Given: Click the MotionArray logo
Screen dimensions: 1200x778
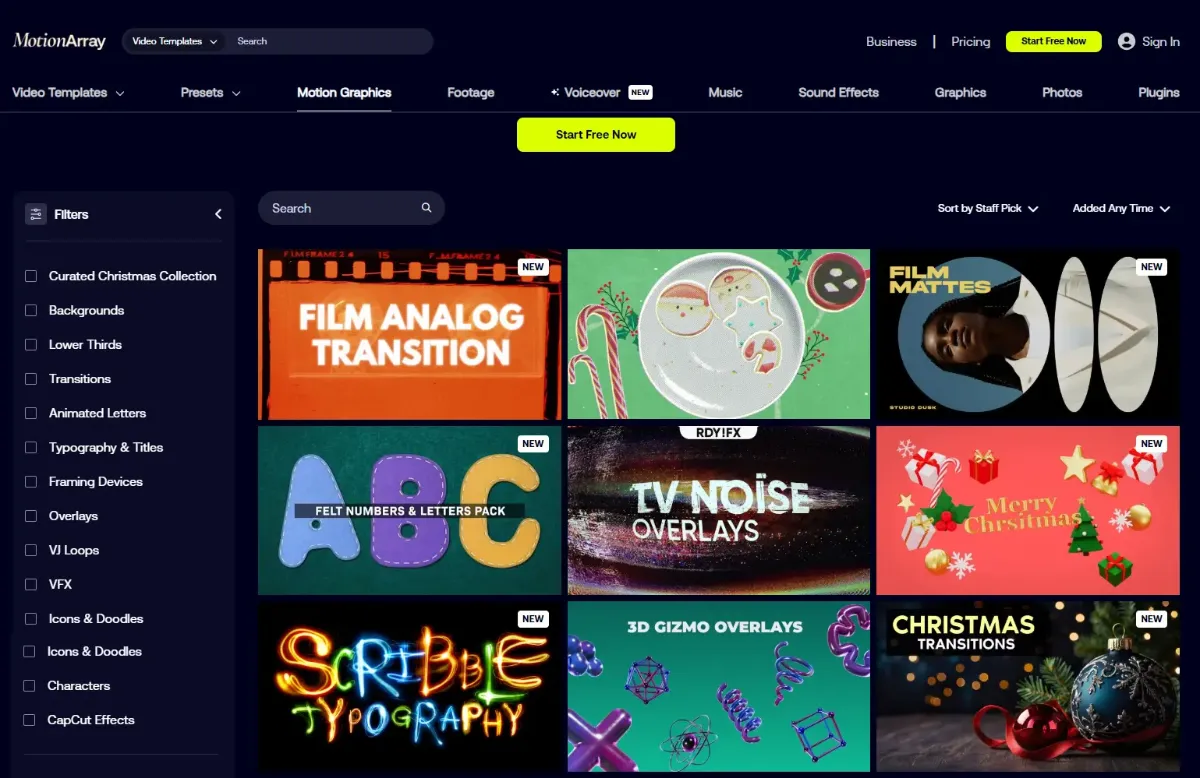Looking at the screenshot, I should pyautogui.click(x=57, y=41).
